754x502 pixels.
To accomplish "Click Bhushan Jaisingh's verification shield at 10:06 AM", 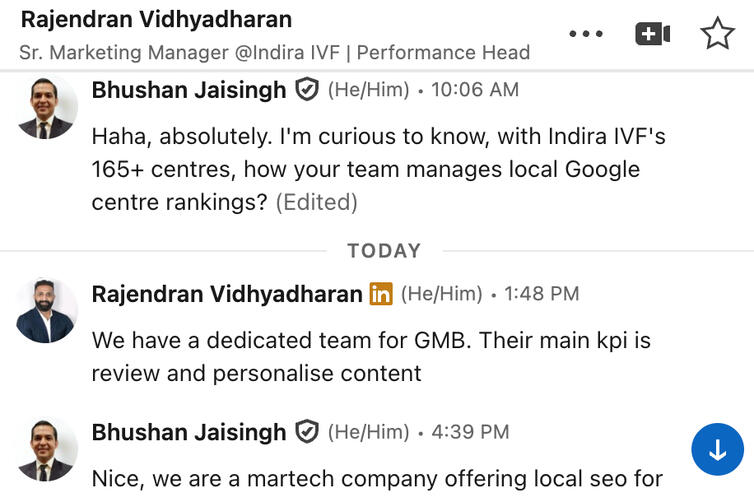I will coord(307,90).
